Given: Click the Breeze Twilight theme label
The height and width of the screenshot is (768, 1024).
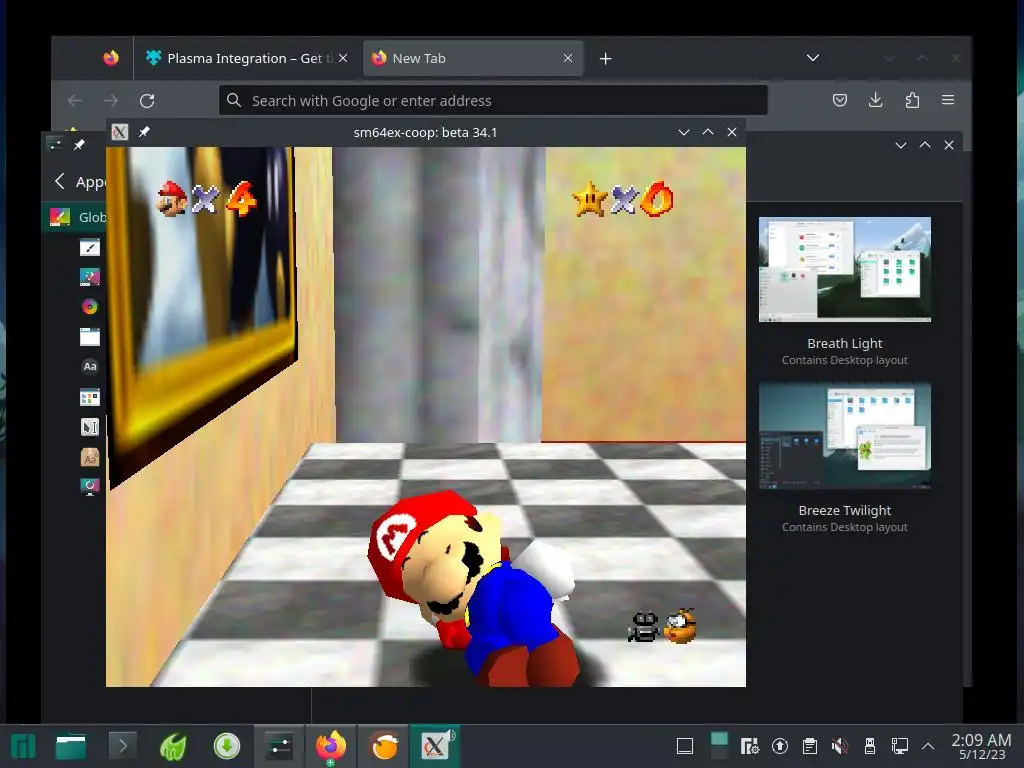Looking at the screenshot, I should (844, 511).
